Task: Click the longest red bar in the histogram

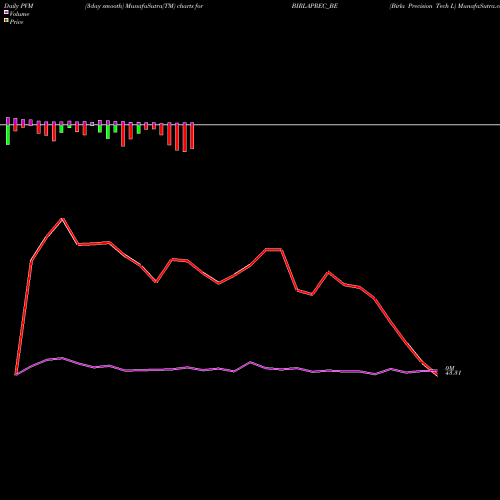Action: pos(185,138)
